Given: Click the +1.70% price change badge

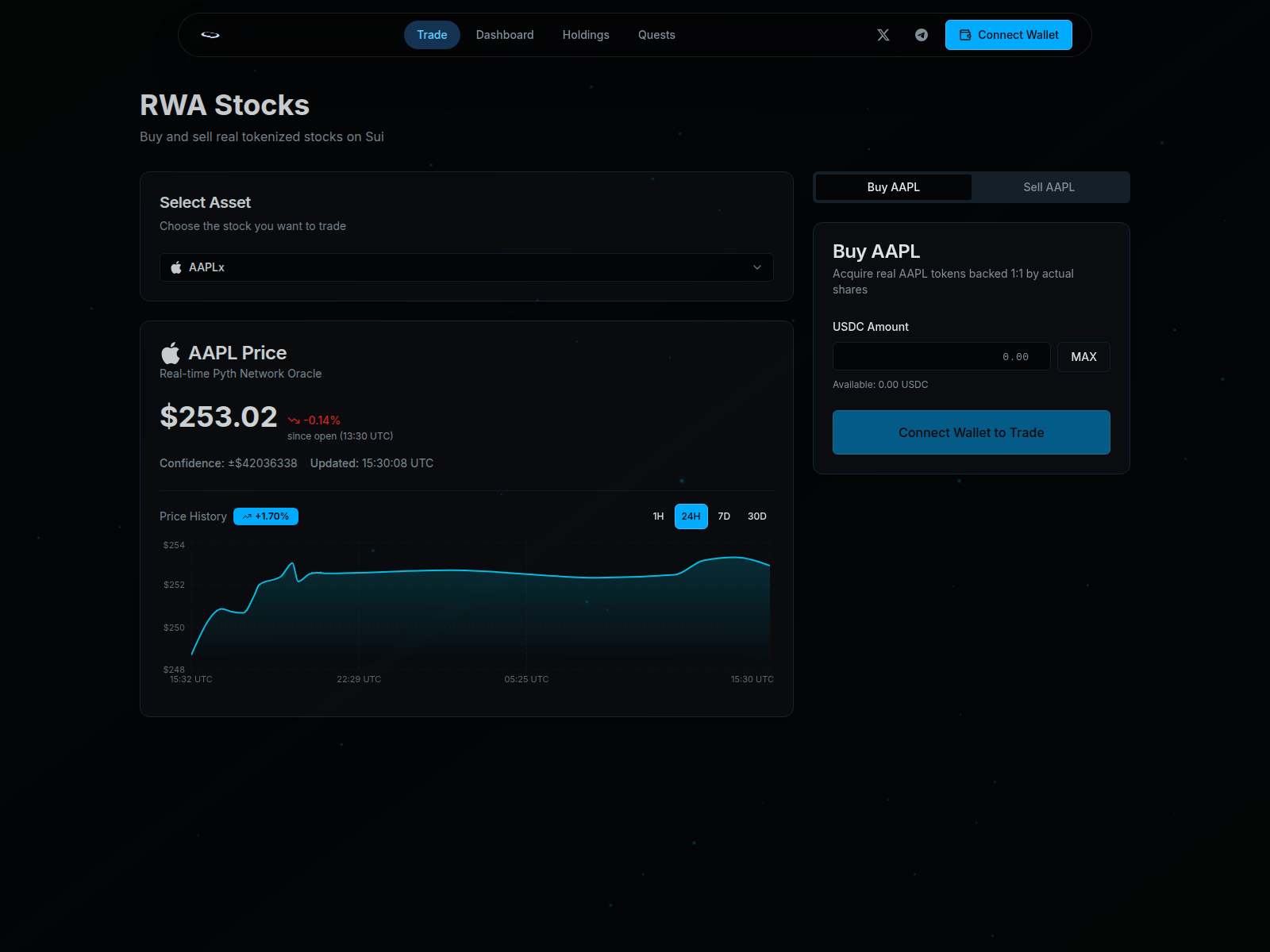Looking at the screenshot, I should (x=266, y=516).
